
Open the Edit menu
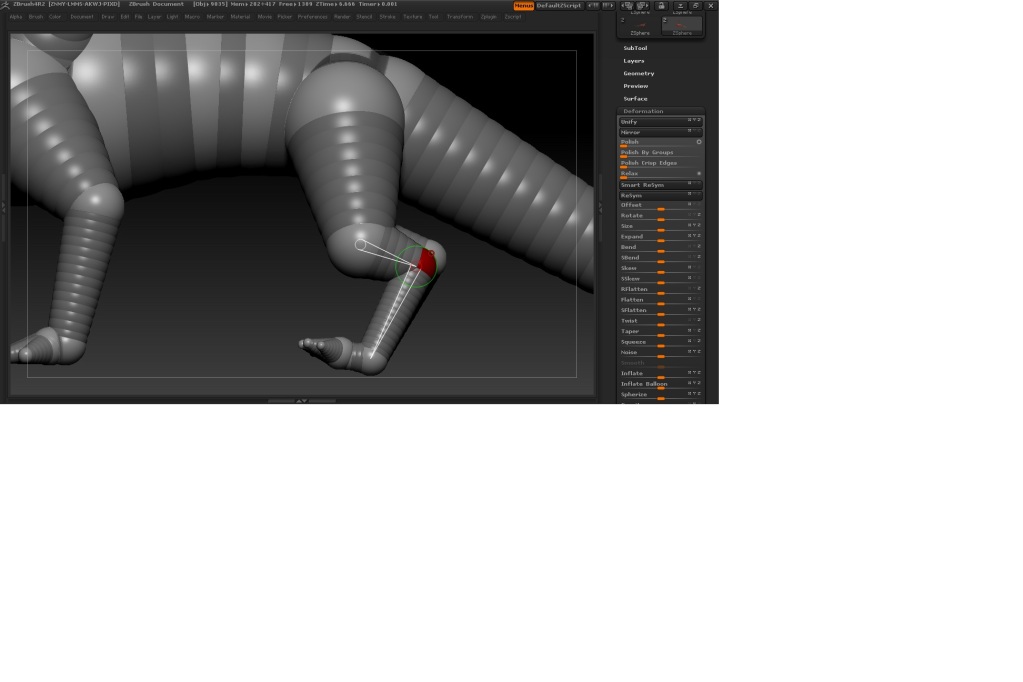[125, 17]
